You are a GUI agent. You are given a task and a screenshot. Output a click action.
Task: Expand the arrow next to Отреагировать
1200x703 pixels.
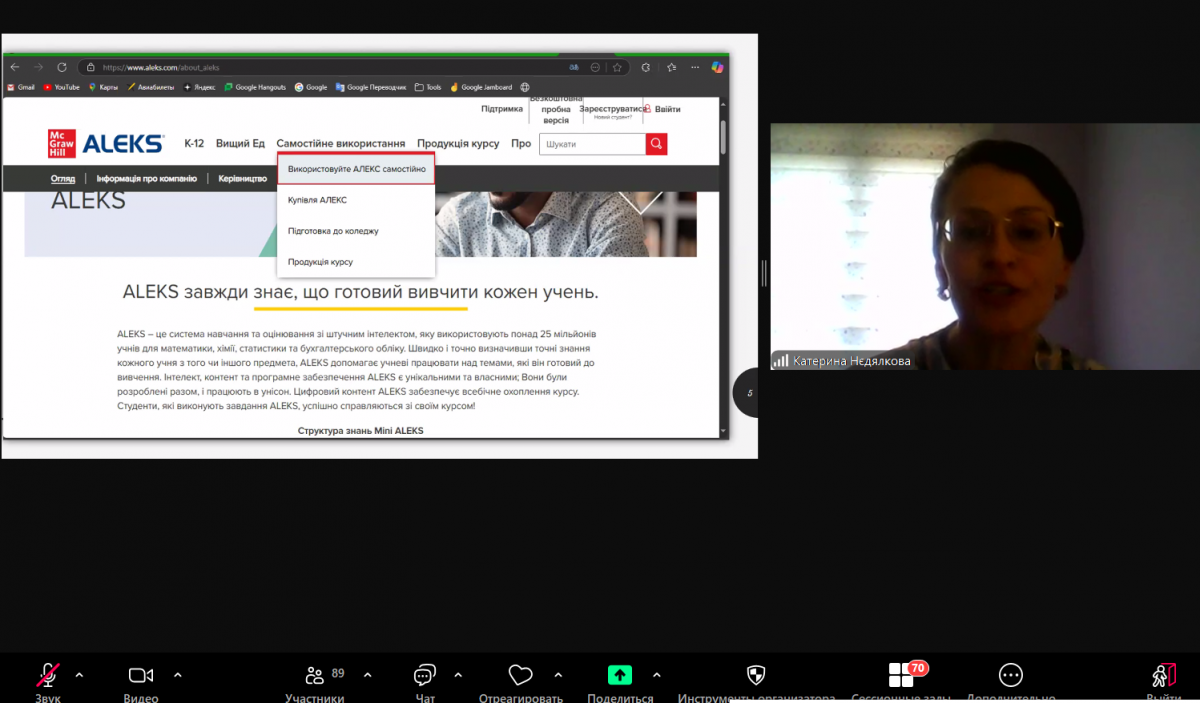click(x=558, y=674)
